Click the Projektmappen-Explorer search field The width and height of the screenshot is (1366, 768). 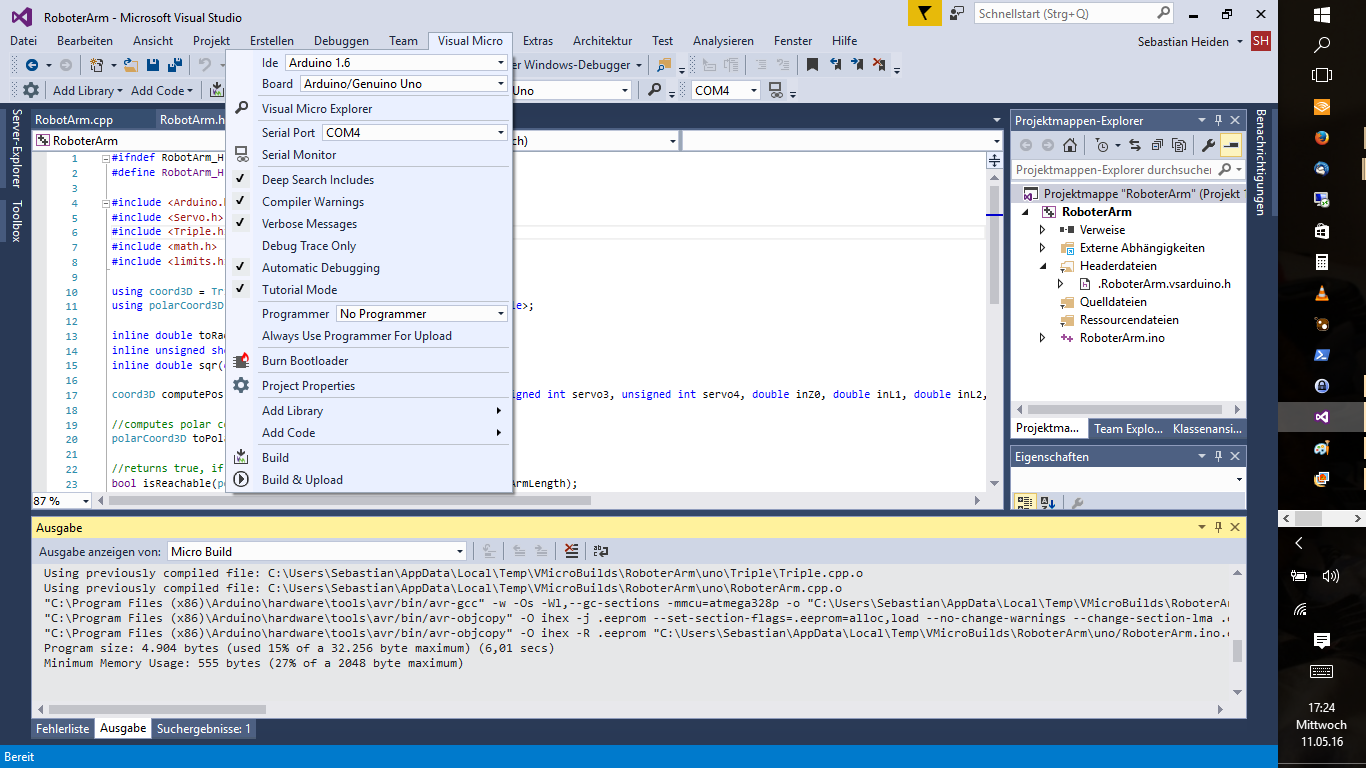1128,170
